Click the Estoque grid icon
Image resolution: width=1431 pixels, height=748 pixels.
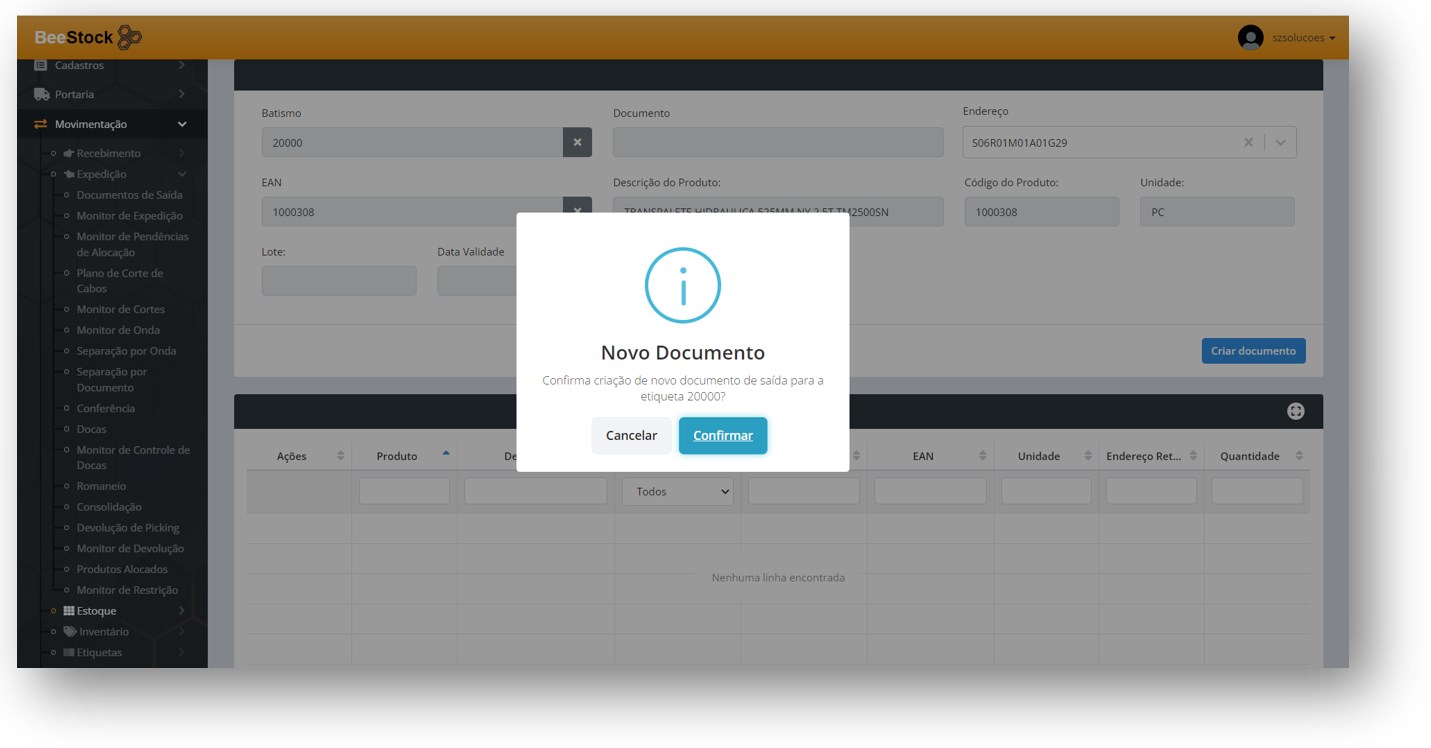pyautogui.click(x=69, y=611)
